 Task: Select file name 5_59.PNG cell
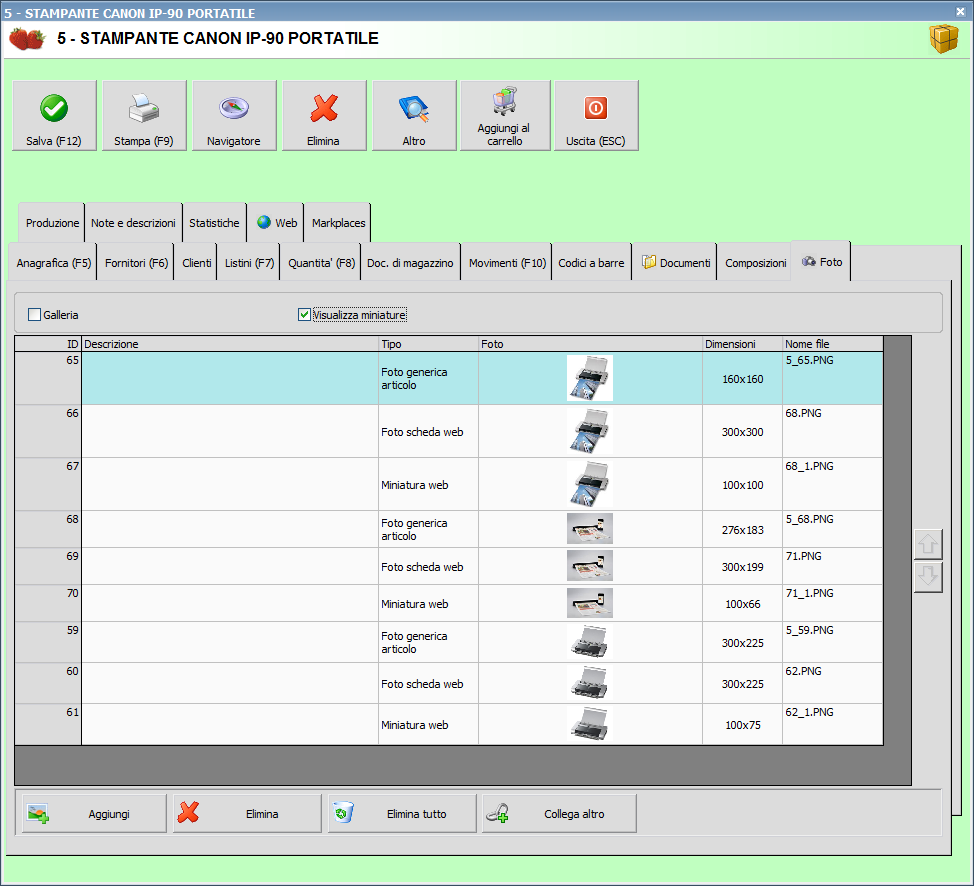tap(832, 642)
